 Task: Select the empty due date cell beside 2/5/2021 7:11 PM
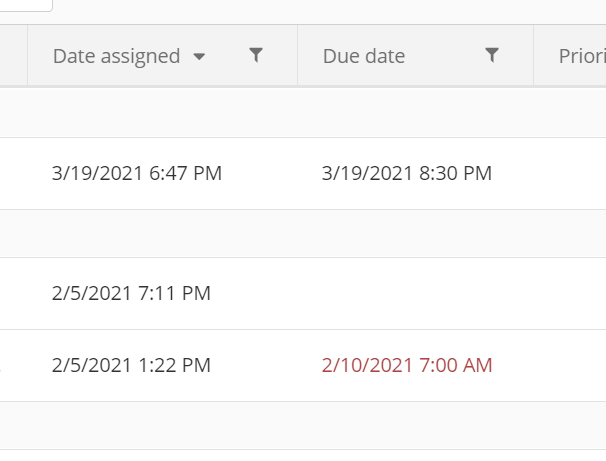pos(415,294)
